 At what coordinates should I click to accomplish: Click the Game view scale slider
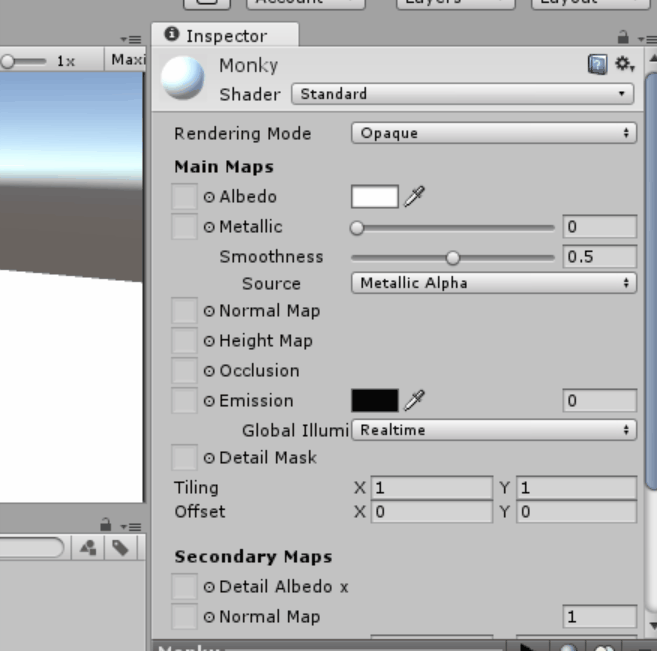(23, 61)
